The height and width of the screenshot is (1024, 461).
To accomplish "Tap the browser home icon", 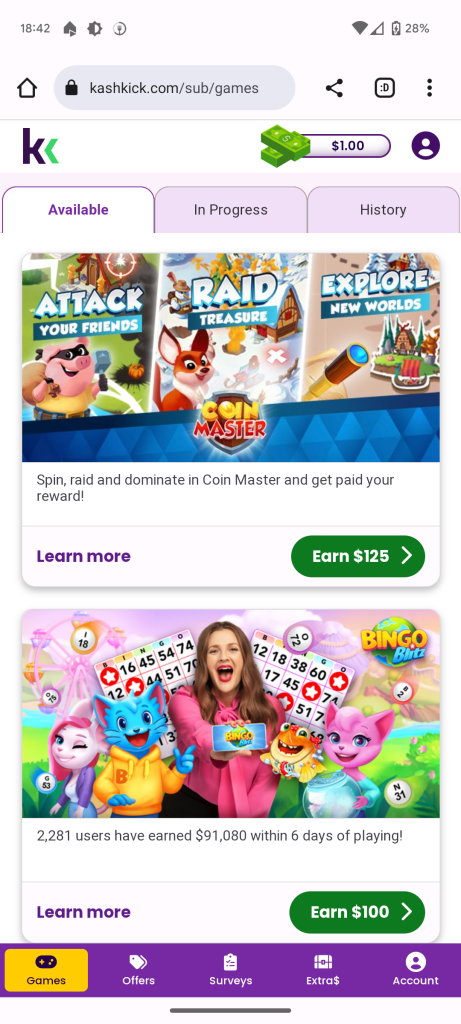I will click(x=27, y=88).
